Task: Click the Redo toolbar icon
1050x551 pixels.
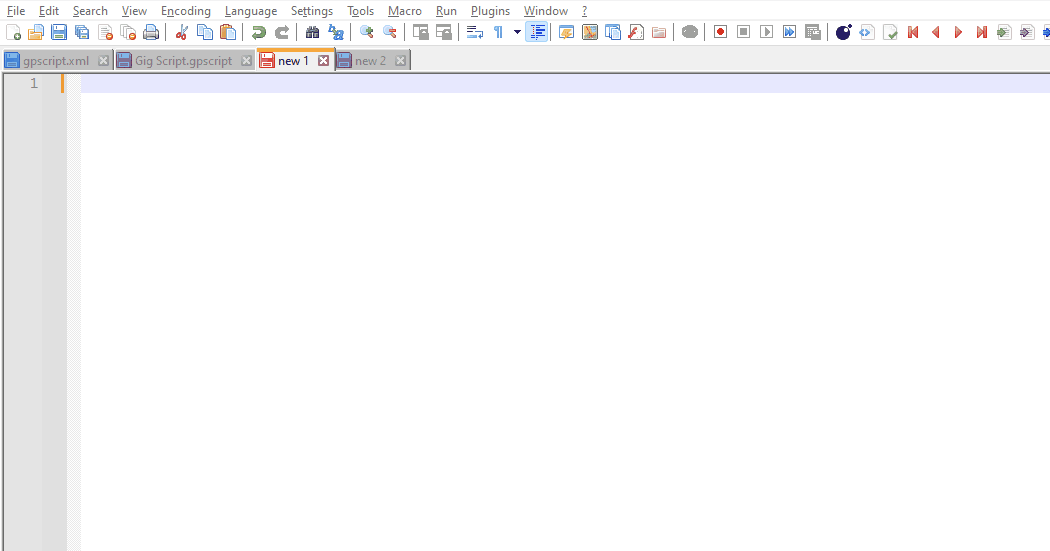Action: point(282,32)
